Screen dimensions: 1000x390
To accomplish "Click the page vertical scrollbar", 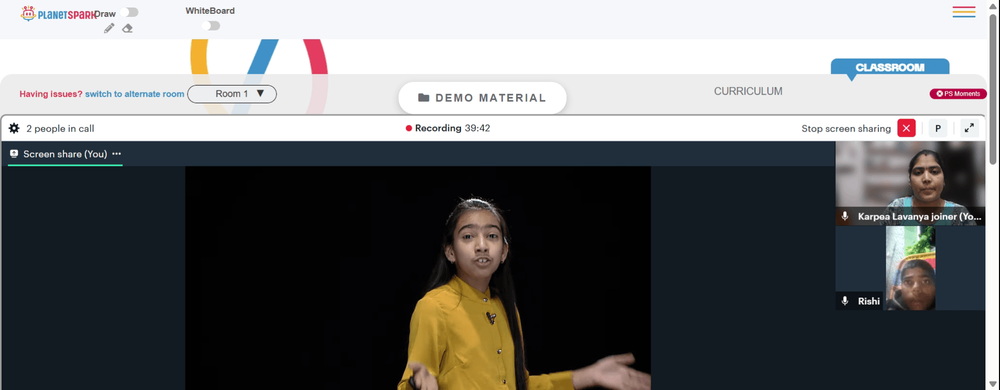I will pos(993,89).
